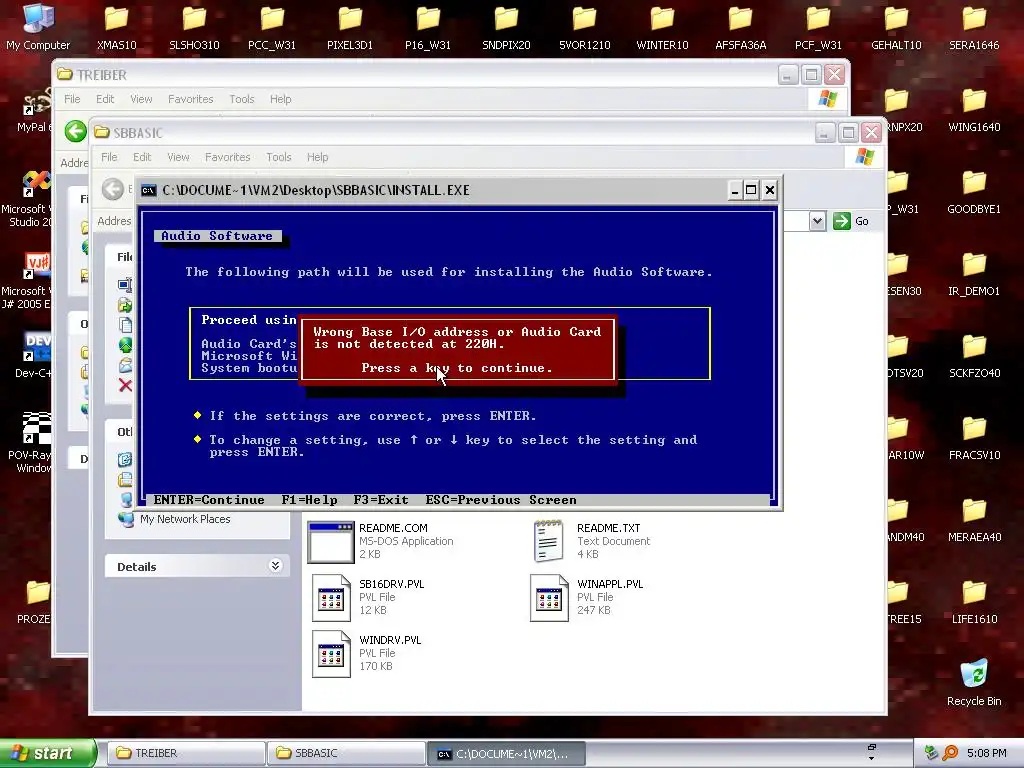Image resolution: width=1024 pixels, height=768 pixels.
Task: Open Edit menu in SBBASIC window
Action: (142, 157)
